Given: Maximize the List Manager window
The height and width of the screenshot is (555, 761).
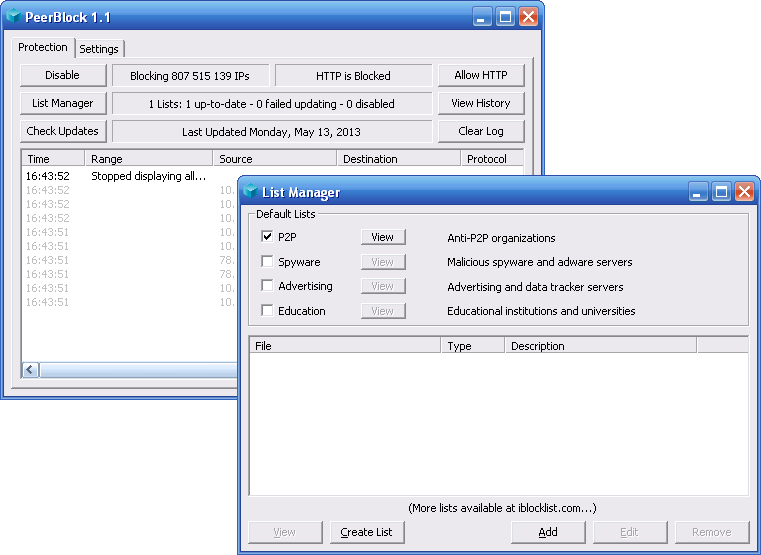Looking at the screenshot, I should [x=721, y=192].
